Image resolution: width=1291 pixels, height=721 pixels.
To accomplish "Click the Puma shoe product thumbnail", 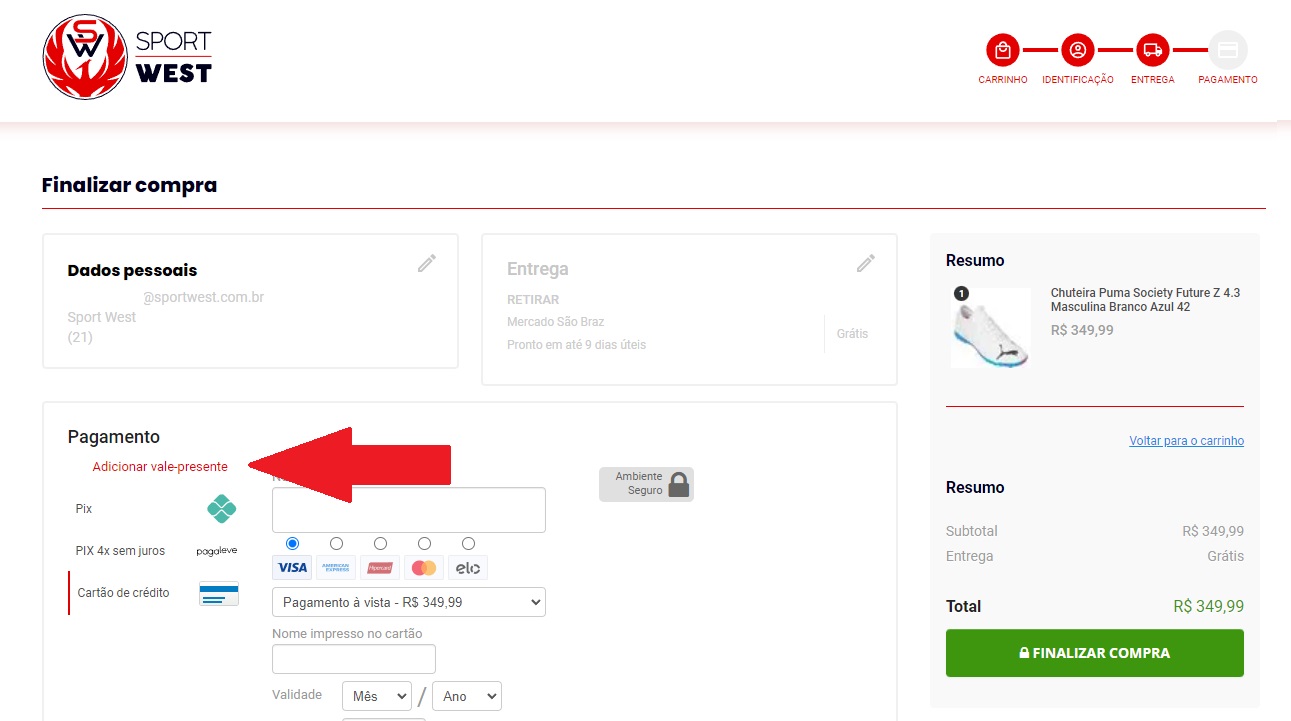I will 990,328.
